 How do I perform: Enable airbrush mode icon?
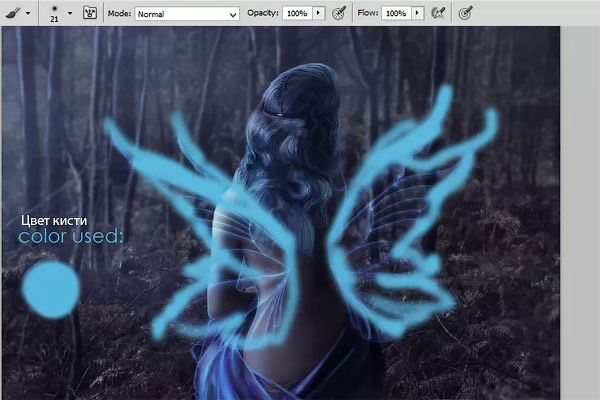[438, 13]
